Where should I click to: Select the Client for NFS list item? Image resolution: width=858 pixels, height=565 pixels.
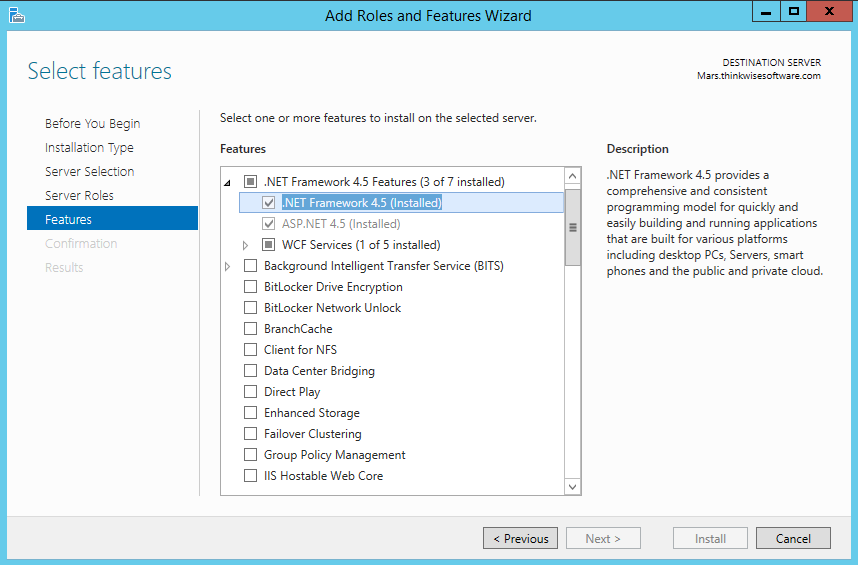[x=300, y=350]
